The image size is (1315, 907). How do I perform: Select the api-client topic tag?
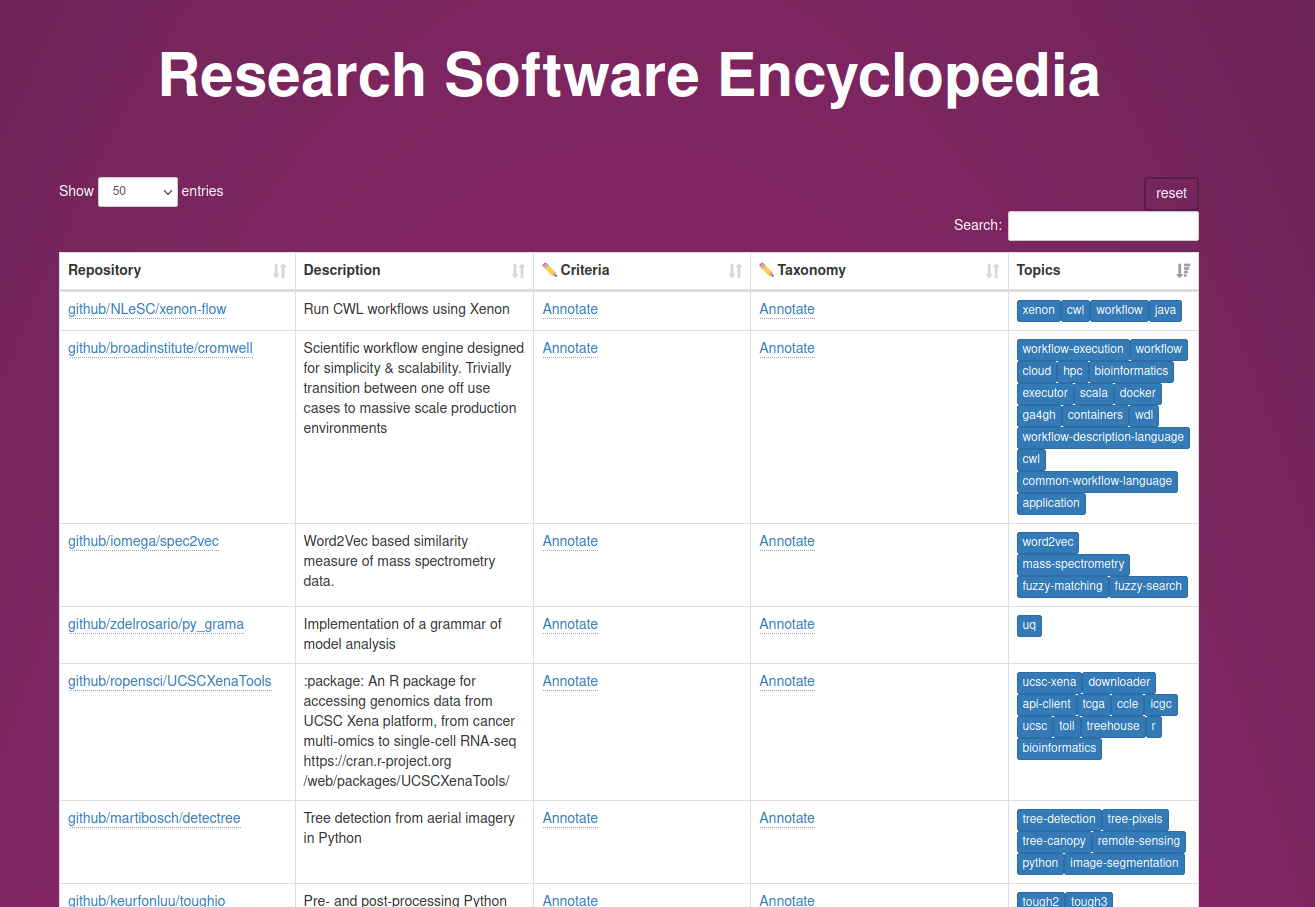[1046, 704]
